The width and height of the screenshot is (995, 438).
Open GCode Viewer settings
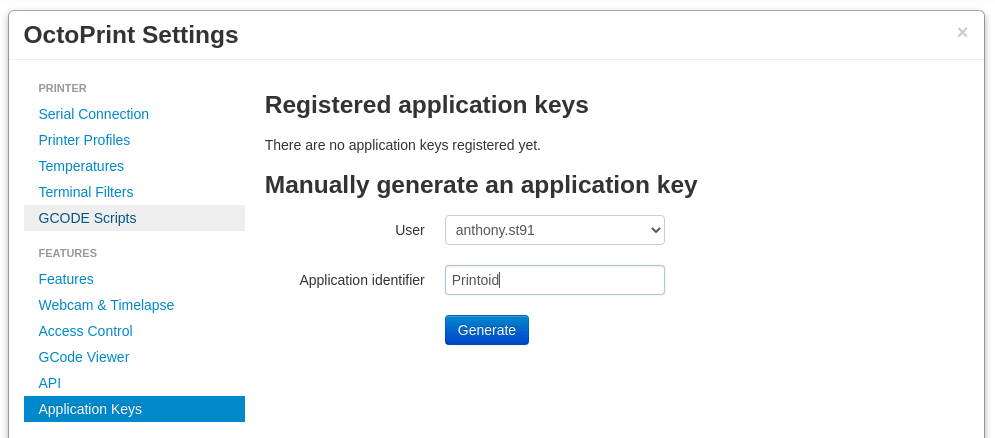[84, 357]
